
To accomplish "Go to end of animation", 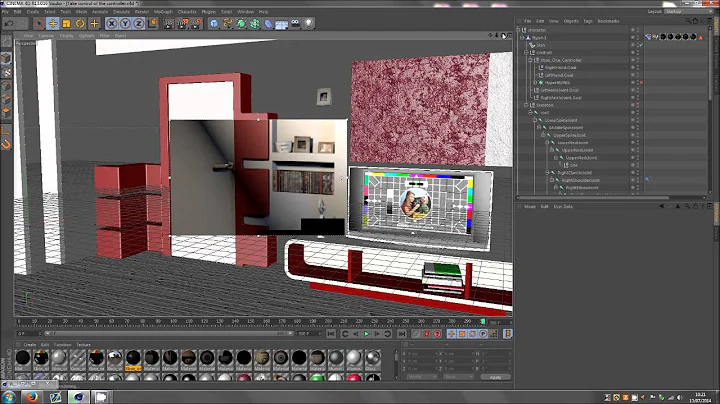I will [x=401, y=334].
